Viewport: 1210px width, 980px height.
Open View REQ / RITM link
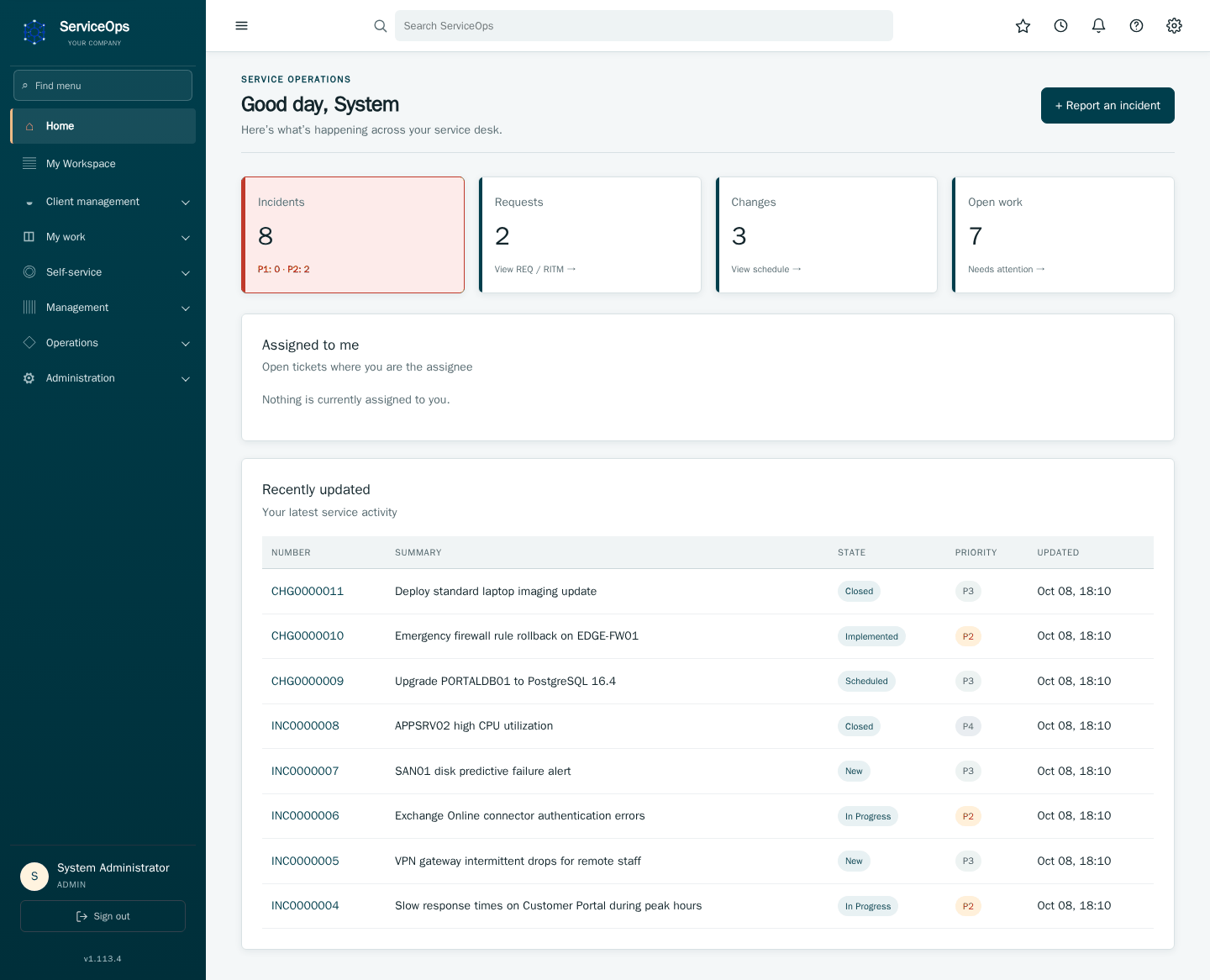point(535,269)
